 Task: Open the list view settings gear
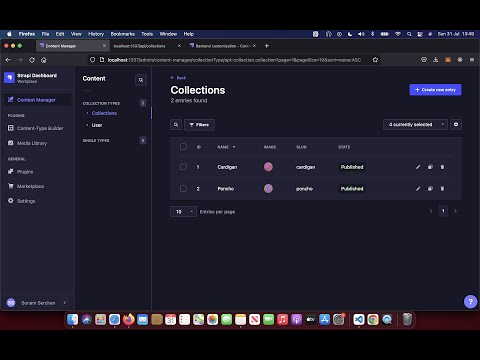(x=456, y=124)
